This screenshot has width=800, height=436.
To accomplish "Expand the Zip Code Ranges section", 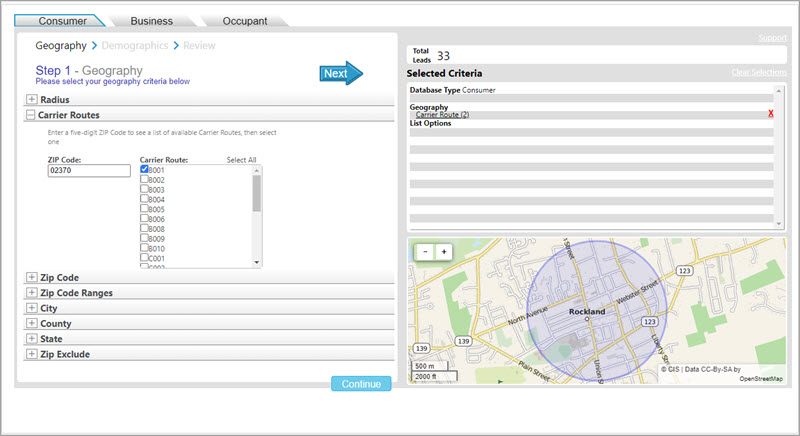I will click(x=32, y=293).
